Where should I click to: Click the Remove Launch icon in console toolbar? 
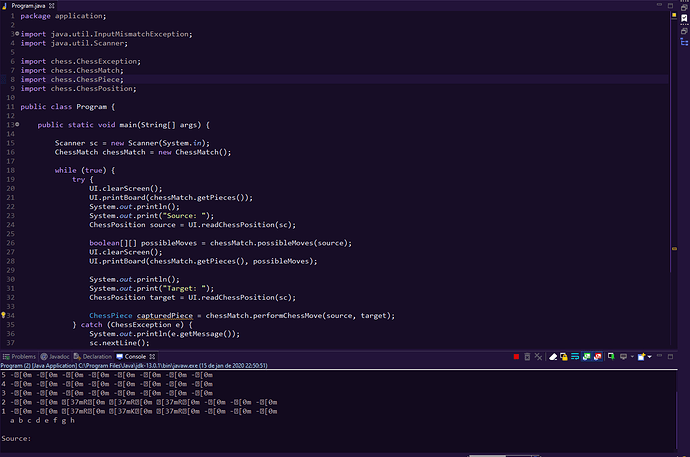[527, 357]
